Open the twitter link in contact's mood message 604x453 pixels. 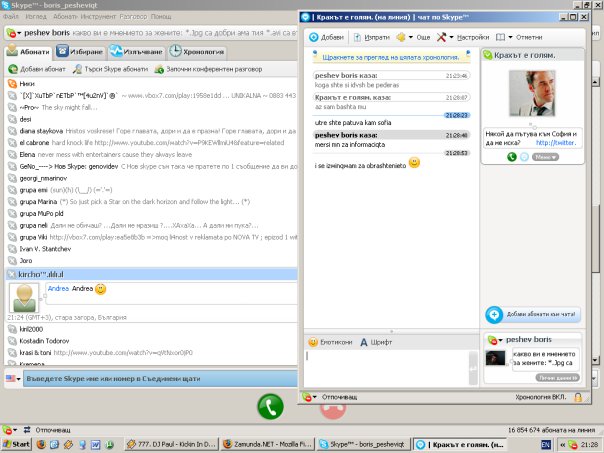pyautogui.click(x=556, y=143)
